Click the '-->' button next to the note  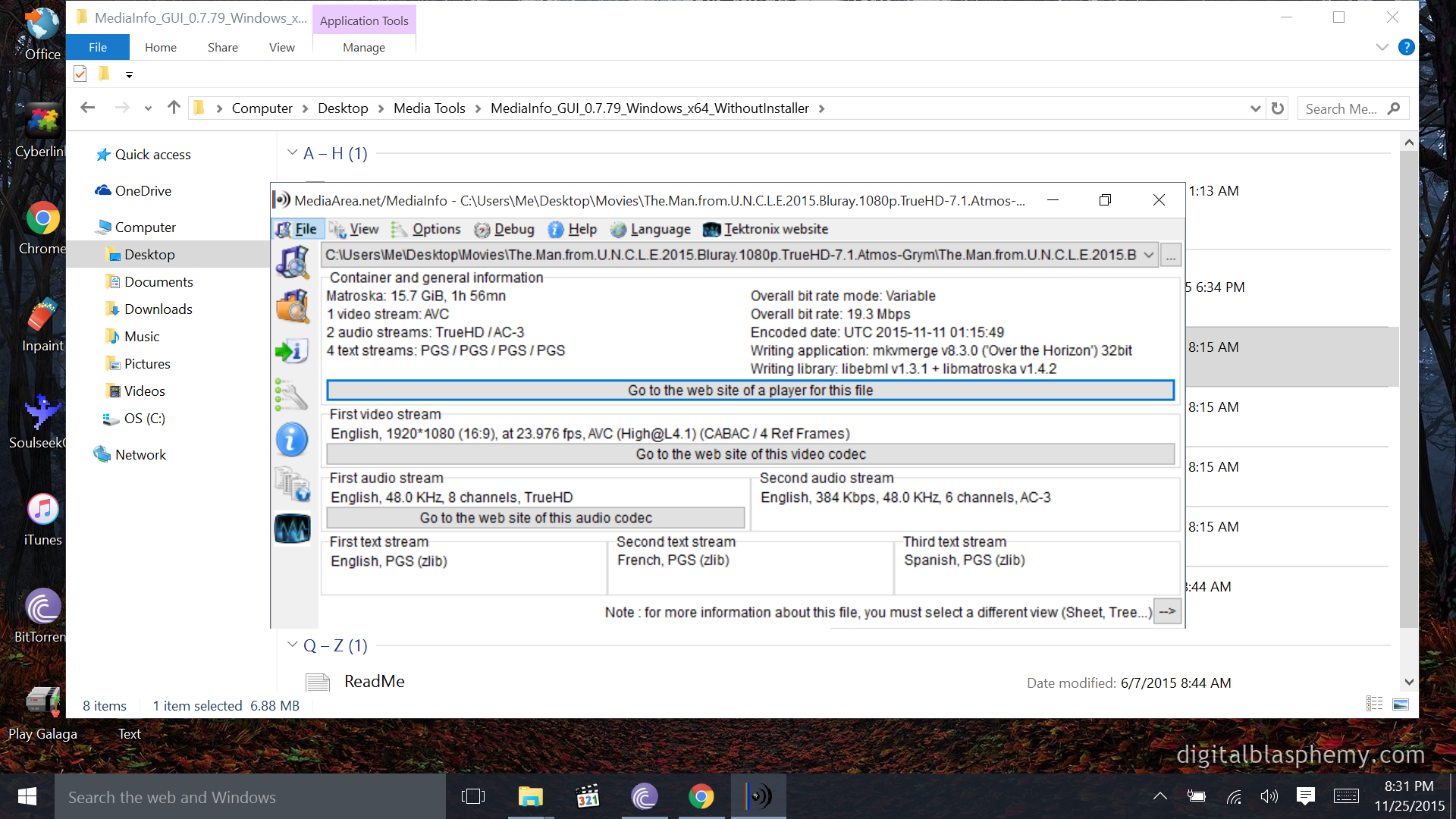1167,612
